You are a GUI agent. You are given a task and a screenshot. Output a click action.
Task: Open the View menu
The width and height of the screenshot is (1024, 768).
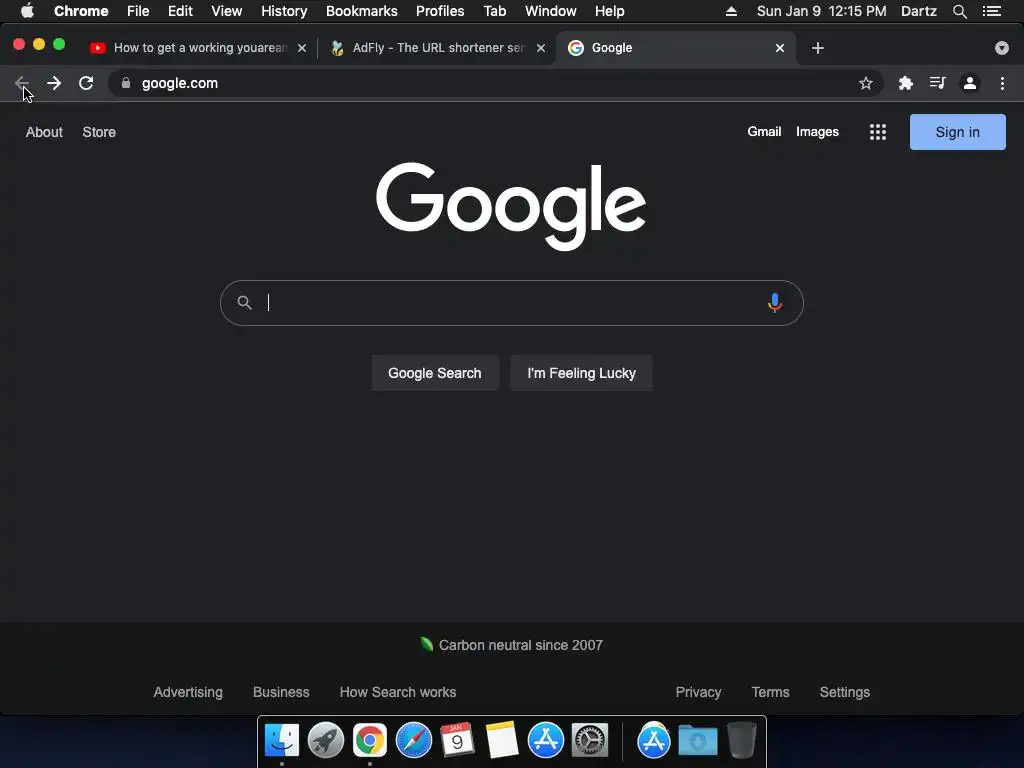227,11
